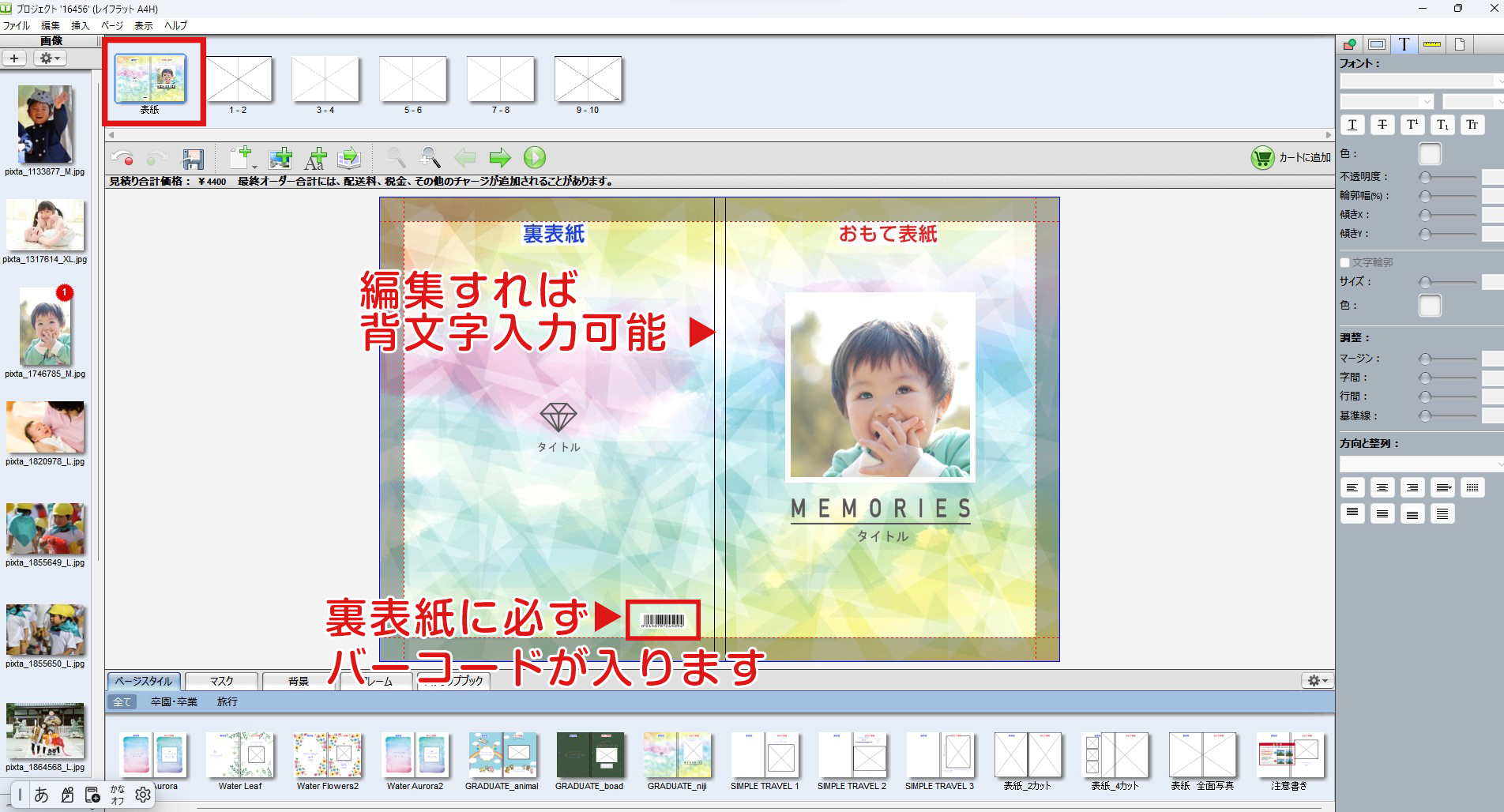This screenshot has width=1504, height=812.
Task: Open the ファイル menu
Action: (16, 25)
